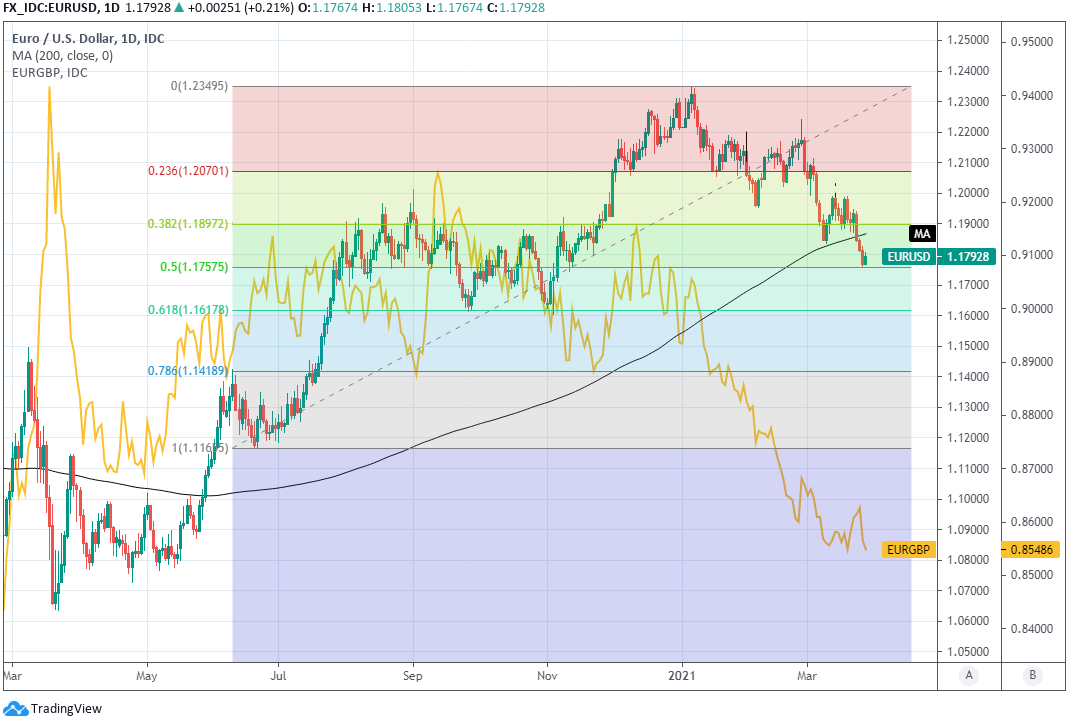This screenshot has height=717, width=1066.
Task: Click 1.20000 on the price axis
Action: coord(968,193)
